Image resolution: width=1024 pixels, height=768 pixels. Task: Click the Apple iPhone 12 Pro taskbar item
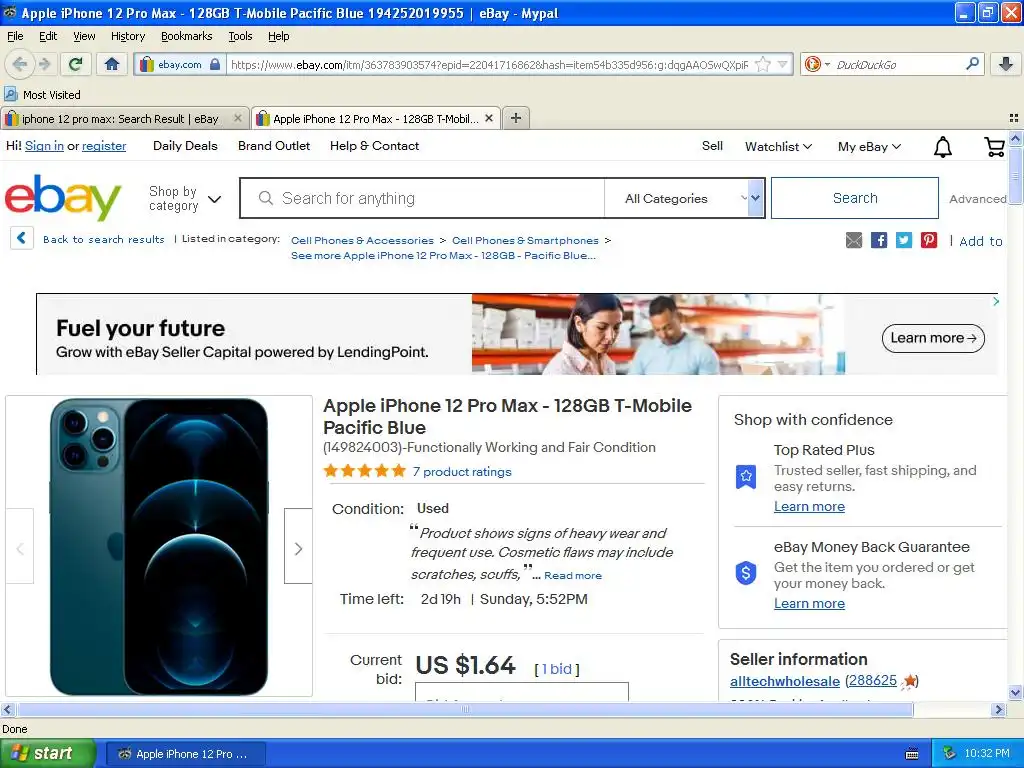185,754
